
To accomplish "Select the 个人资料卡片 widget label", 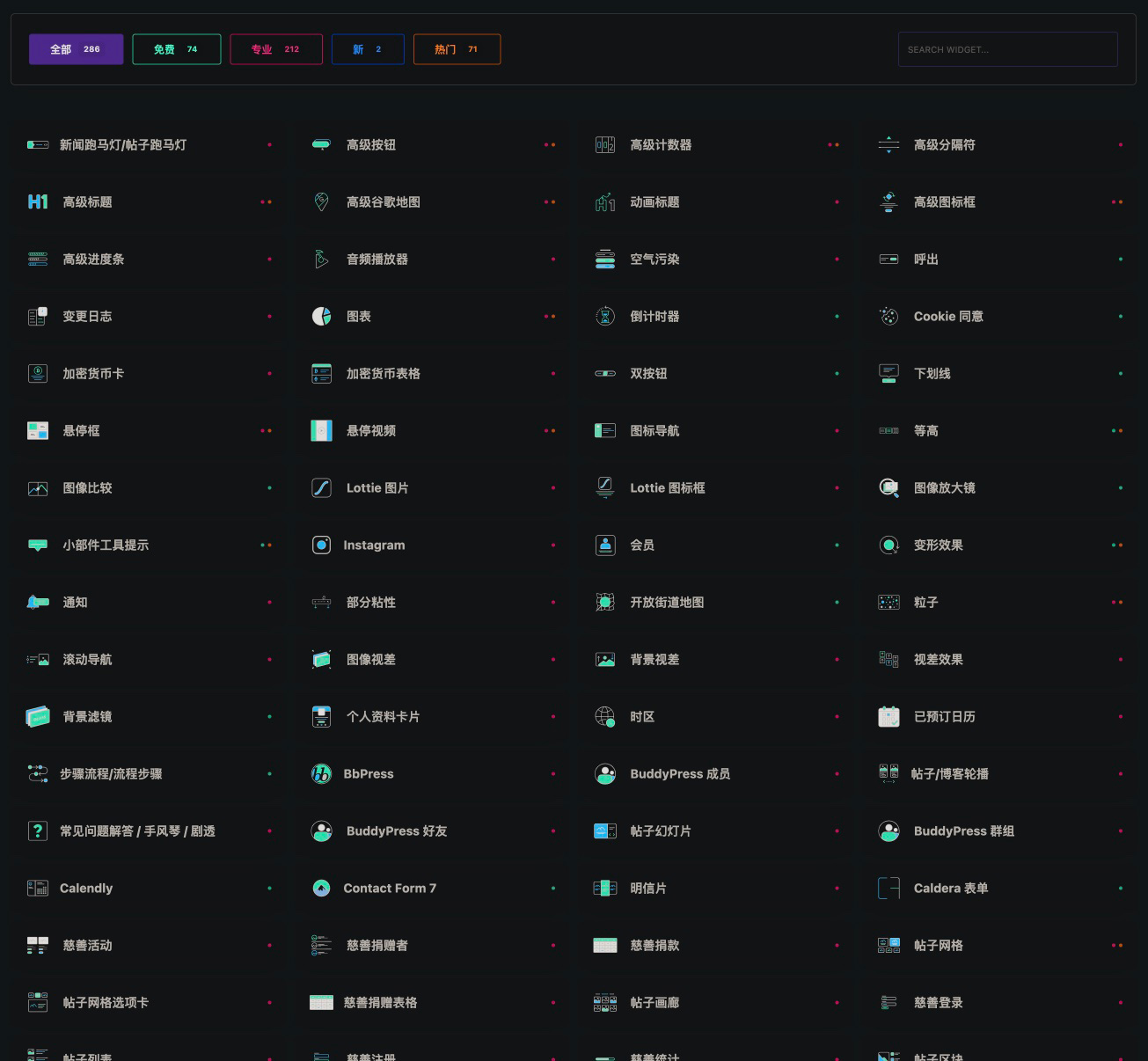I will pos(384,716).
